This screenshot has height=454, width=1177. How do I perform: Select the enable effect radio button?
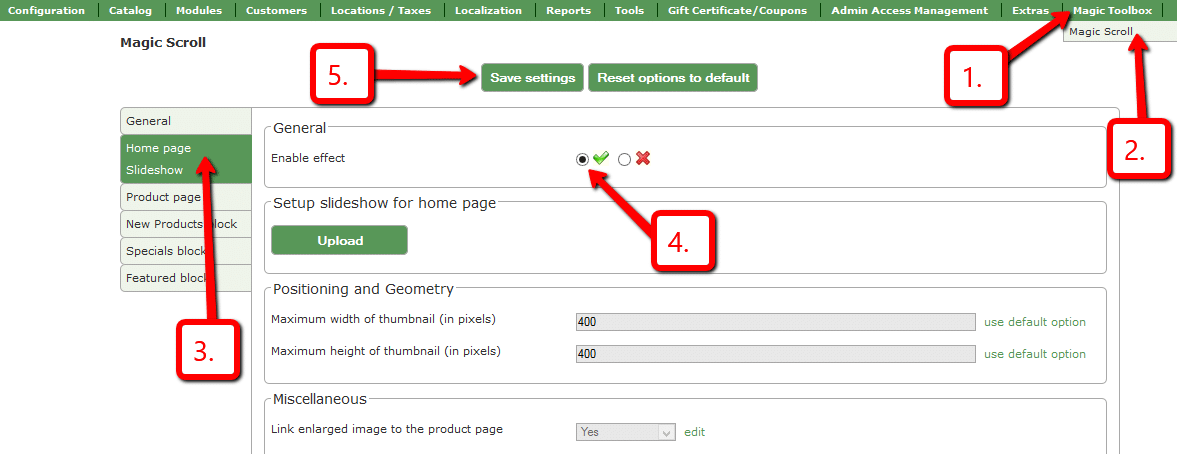[x=582, y=159]
